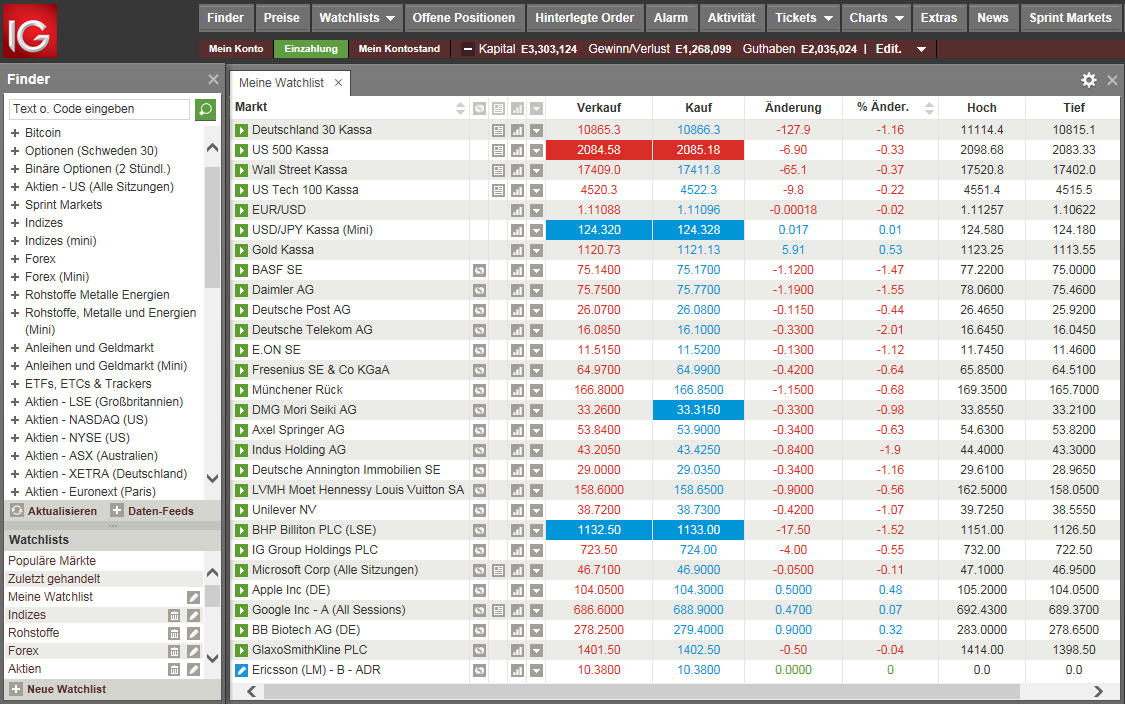
Task: Click chart column header icon
Action: [517, 109]
